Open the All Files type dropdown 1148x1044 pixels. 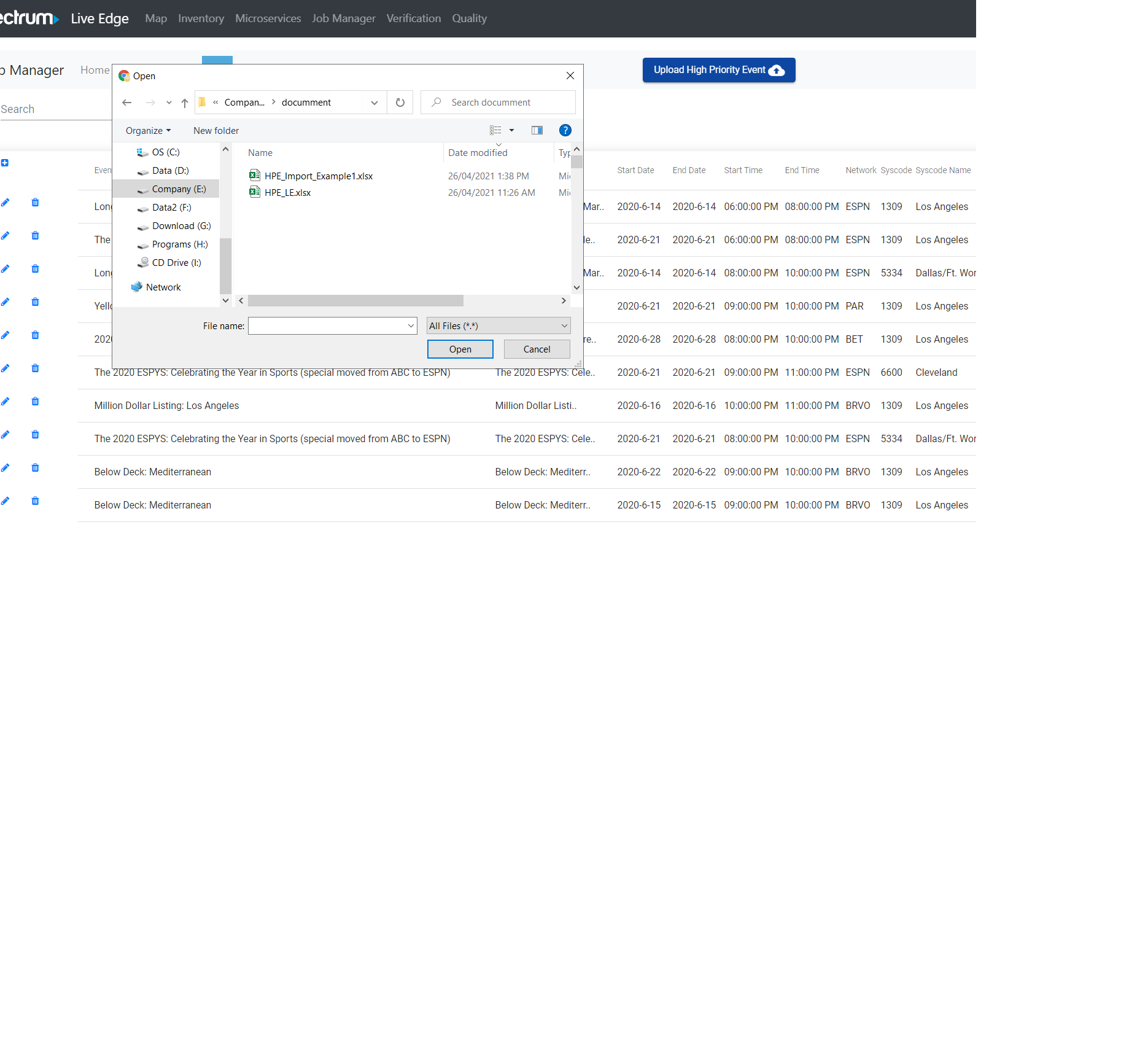(x=498, y=326)
